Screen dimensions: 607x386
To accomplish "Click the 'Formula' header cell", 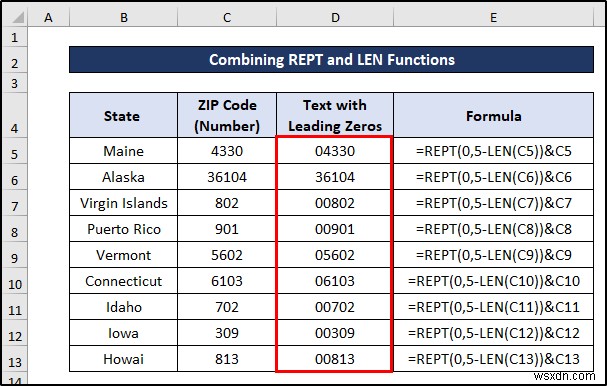I will pos(493,115).
